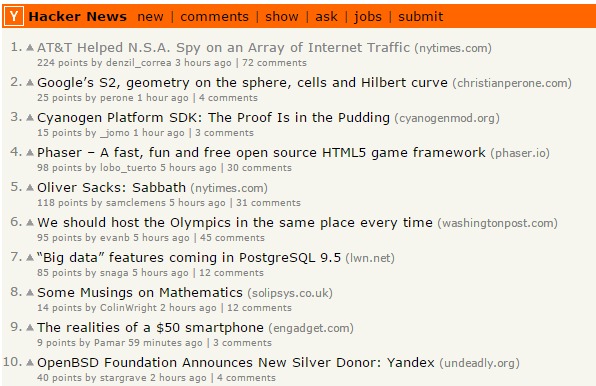
Task: Open the 'new' stories page
Action: click(x=151, y=17)
